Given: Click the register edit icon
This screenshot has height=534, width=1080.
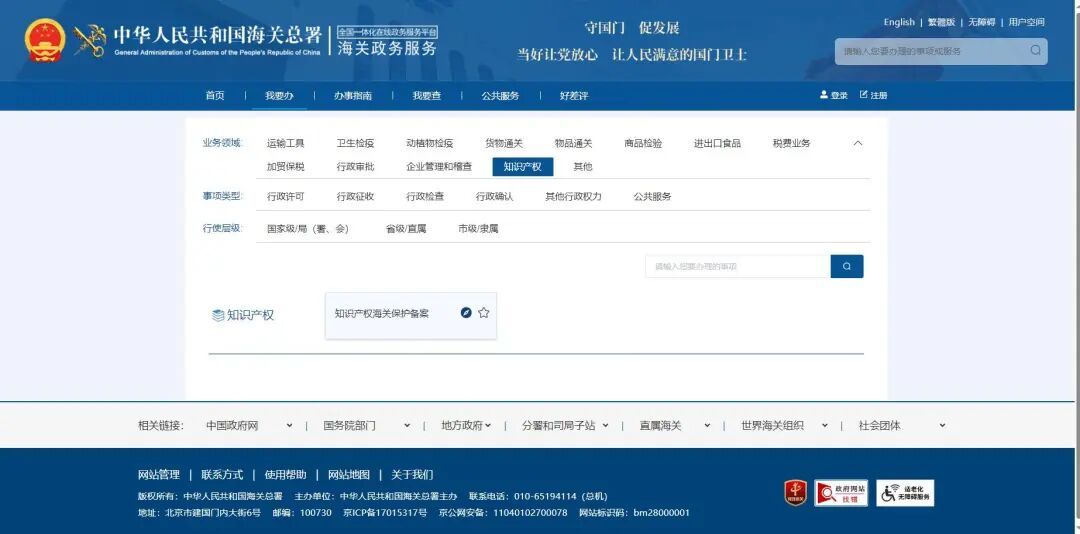Looking at the screenshot, I should (x=864, y=95).
